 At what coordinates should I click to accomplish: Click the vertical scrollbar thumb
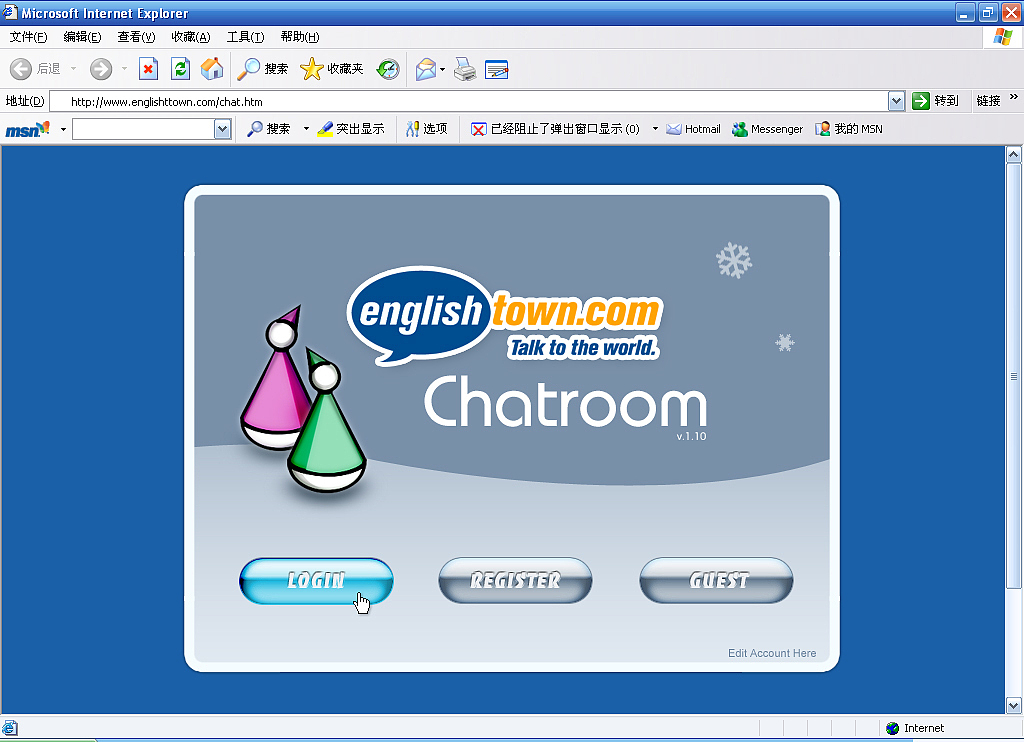coord(1014,376)
